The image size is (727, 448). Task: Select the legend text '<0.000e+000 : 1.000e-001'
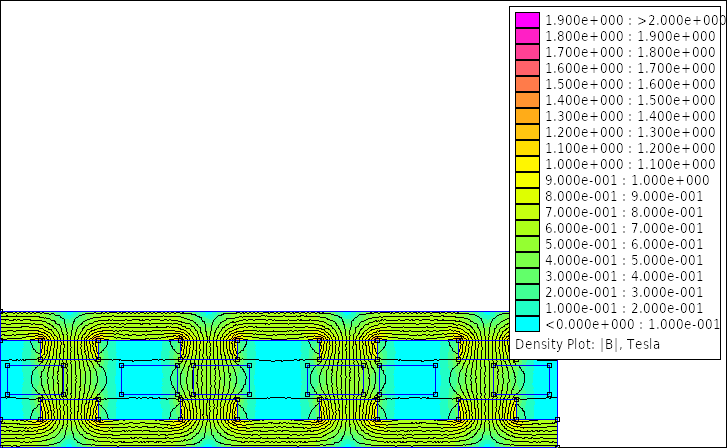(632, 324)
